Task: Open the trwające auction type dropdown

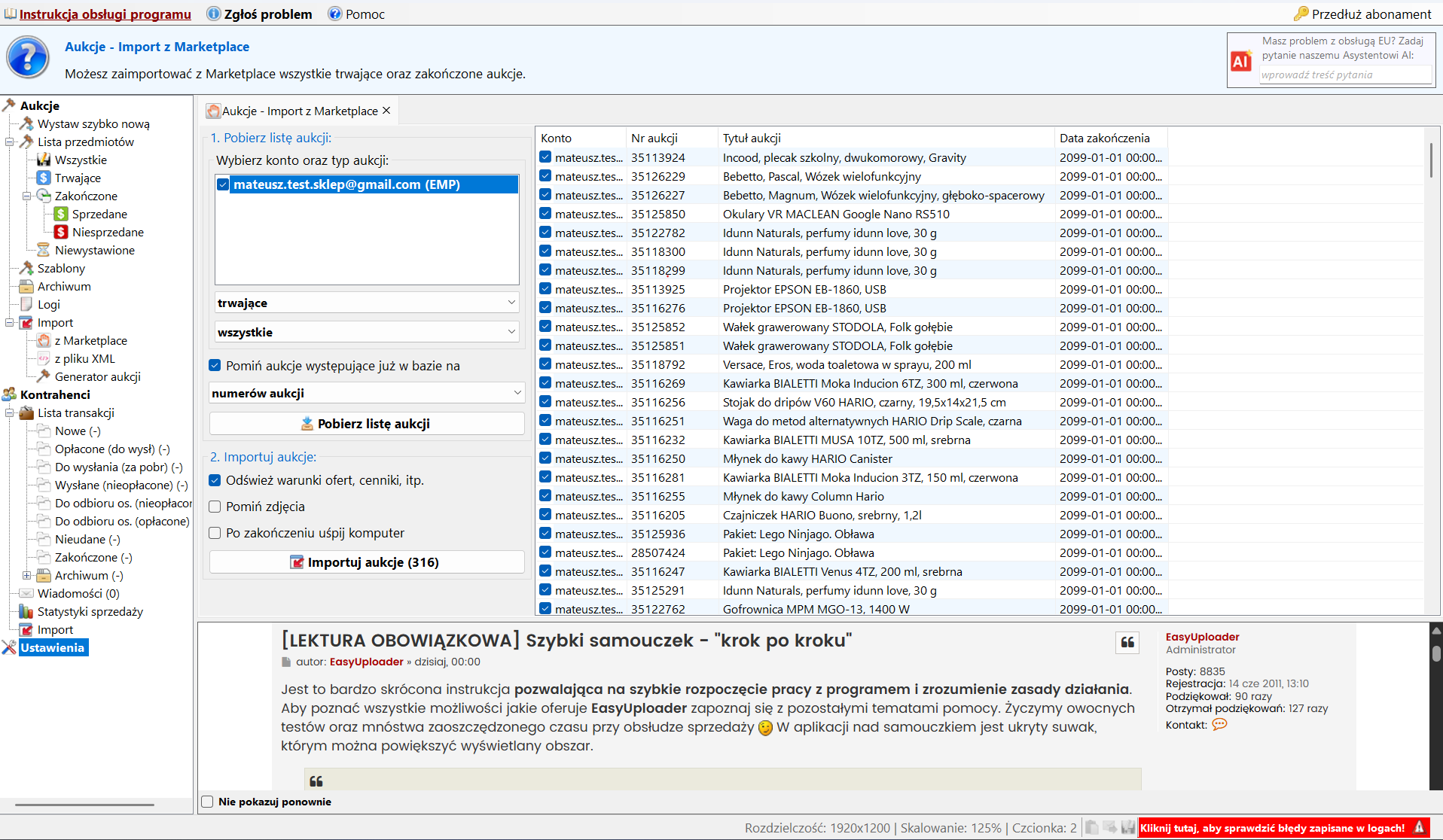Action: point(367,303)
